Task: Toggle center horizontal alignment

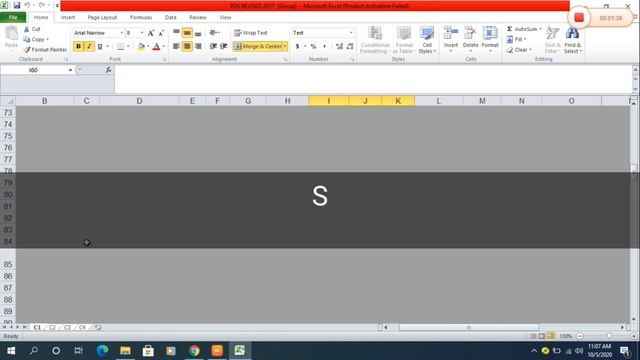Action: click(x=187, y=47)
